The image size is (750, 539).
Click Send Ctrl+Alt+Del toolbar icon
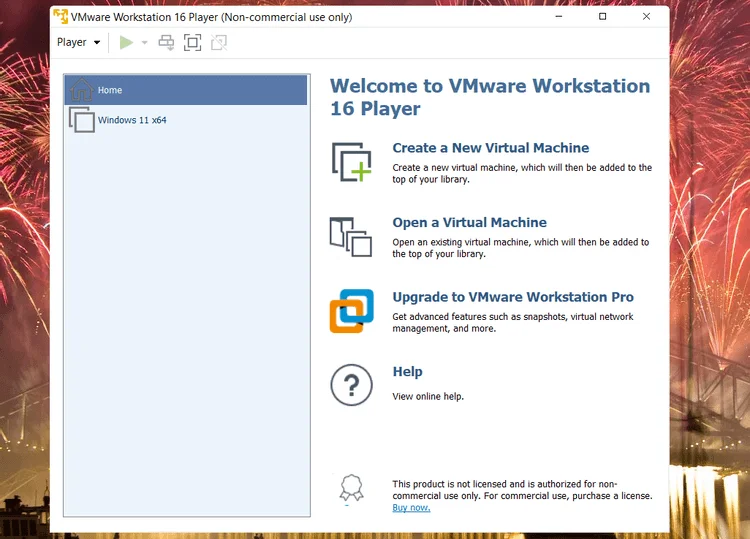(166, 43)
